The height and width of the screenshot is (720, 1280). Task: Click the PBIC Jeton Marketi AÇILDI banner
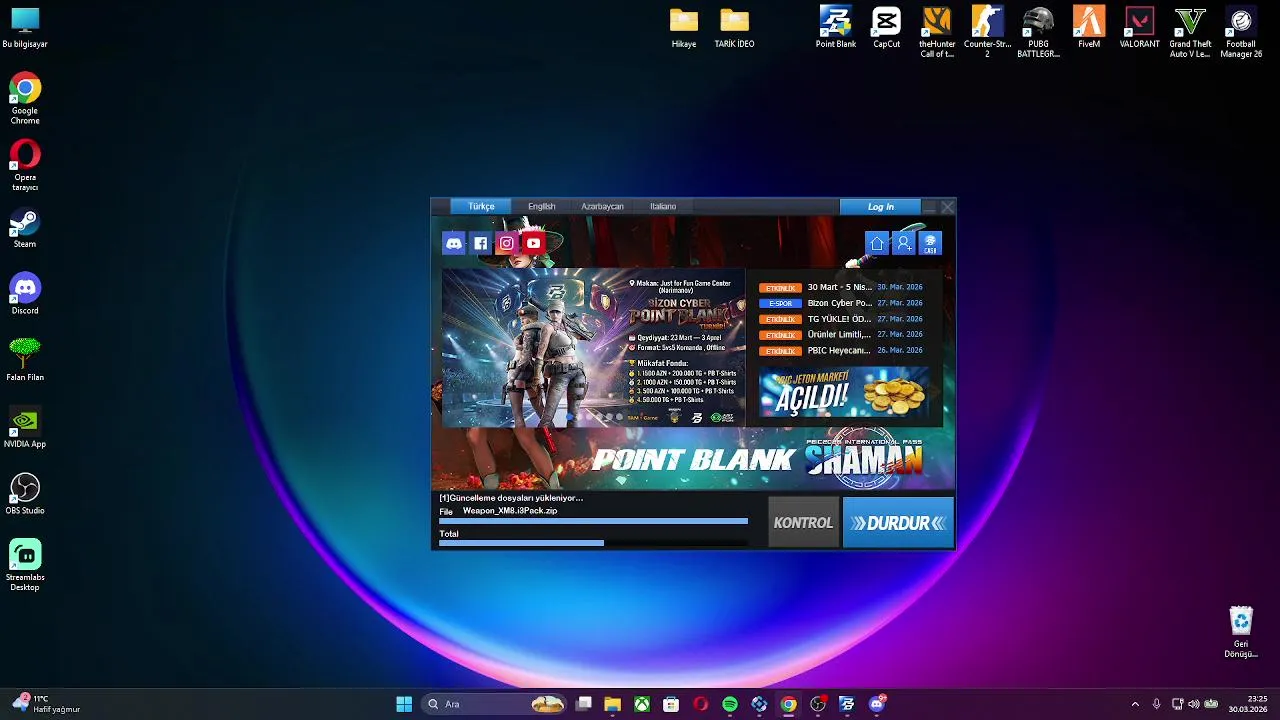tap(845, 391)
